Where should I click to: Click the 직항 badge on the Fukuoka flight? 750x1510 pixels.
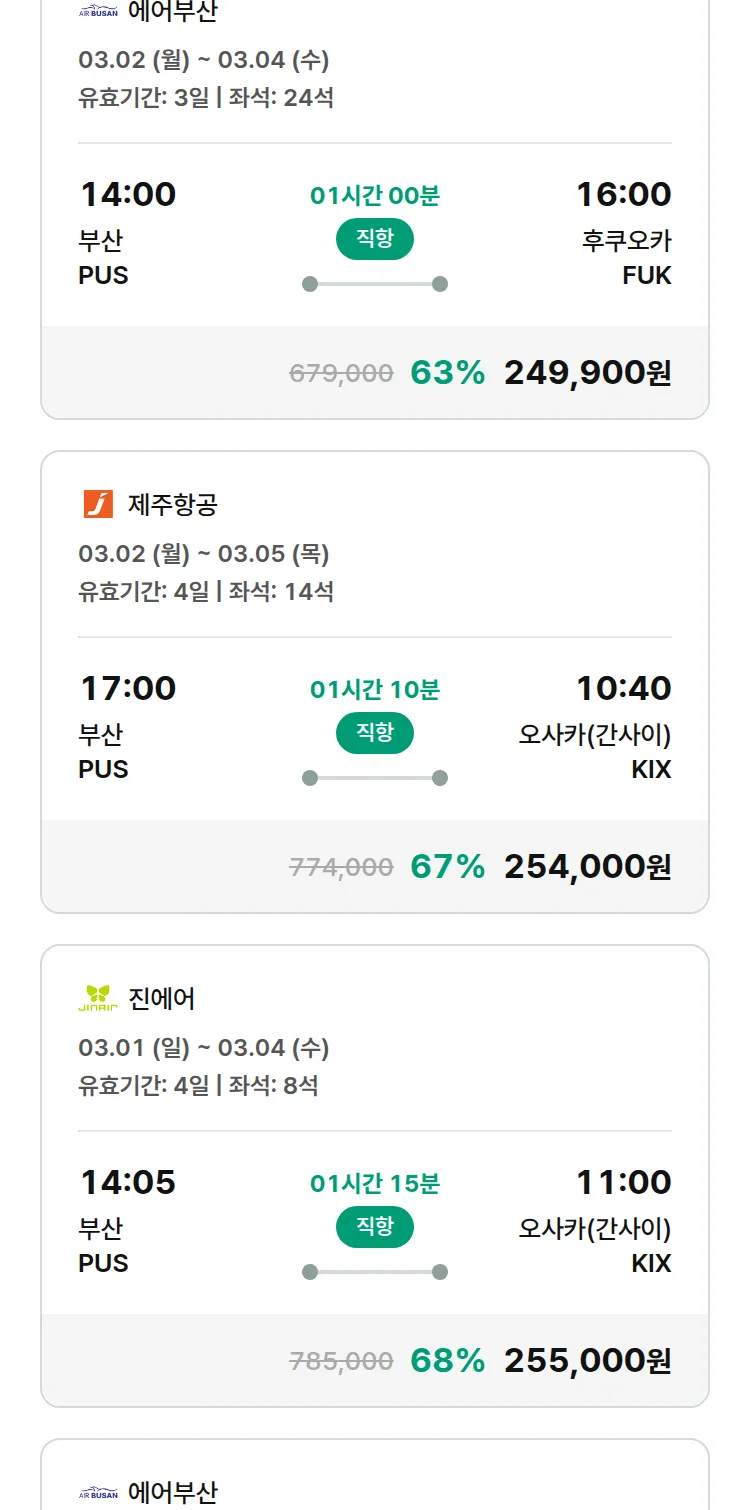tap(375, 239)
